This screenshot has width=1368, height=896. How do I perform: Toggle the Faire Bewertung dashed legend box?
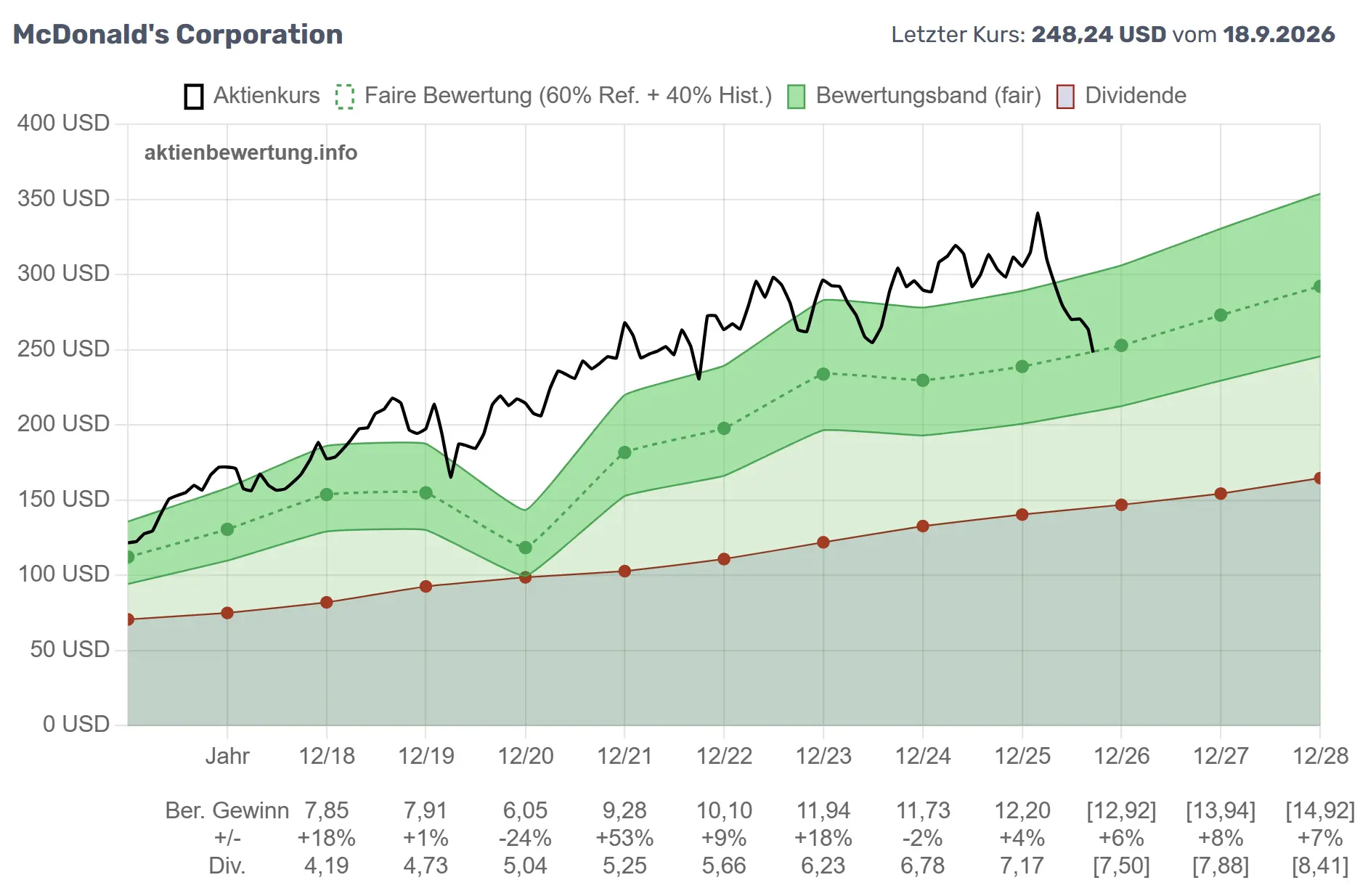[x=345, y=97]
